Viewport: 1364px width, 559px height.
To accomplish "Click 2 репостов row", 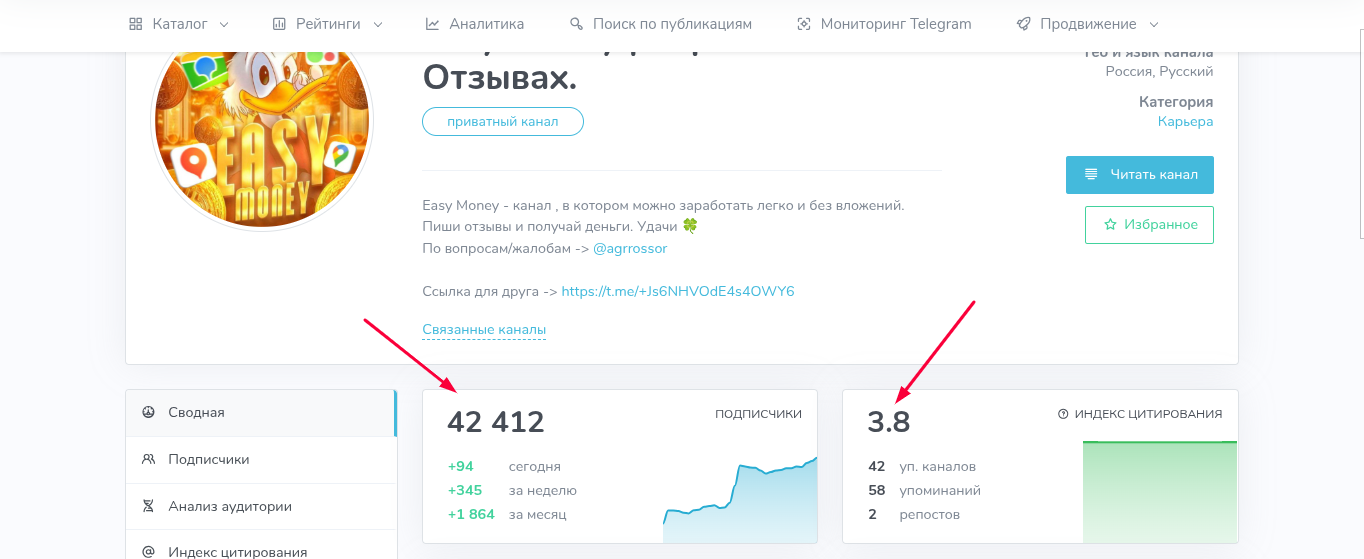I will [x=914, y=514].
